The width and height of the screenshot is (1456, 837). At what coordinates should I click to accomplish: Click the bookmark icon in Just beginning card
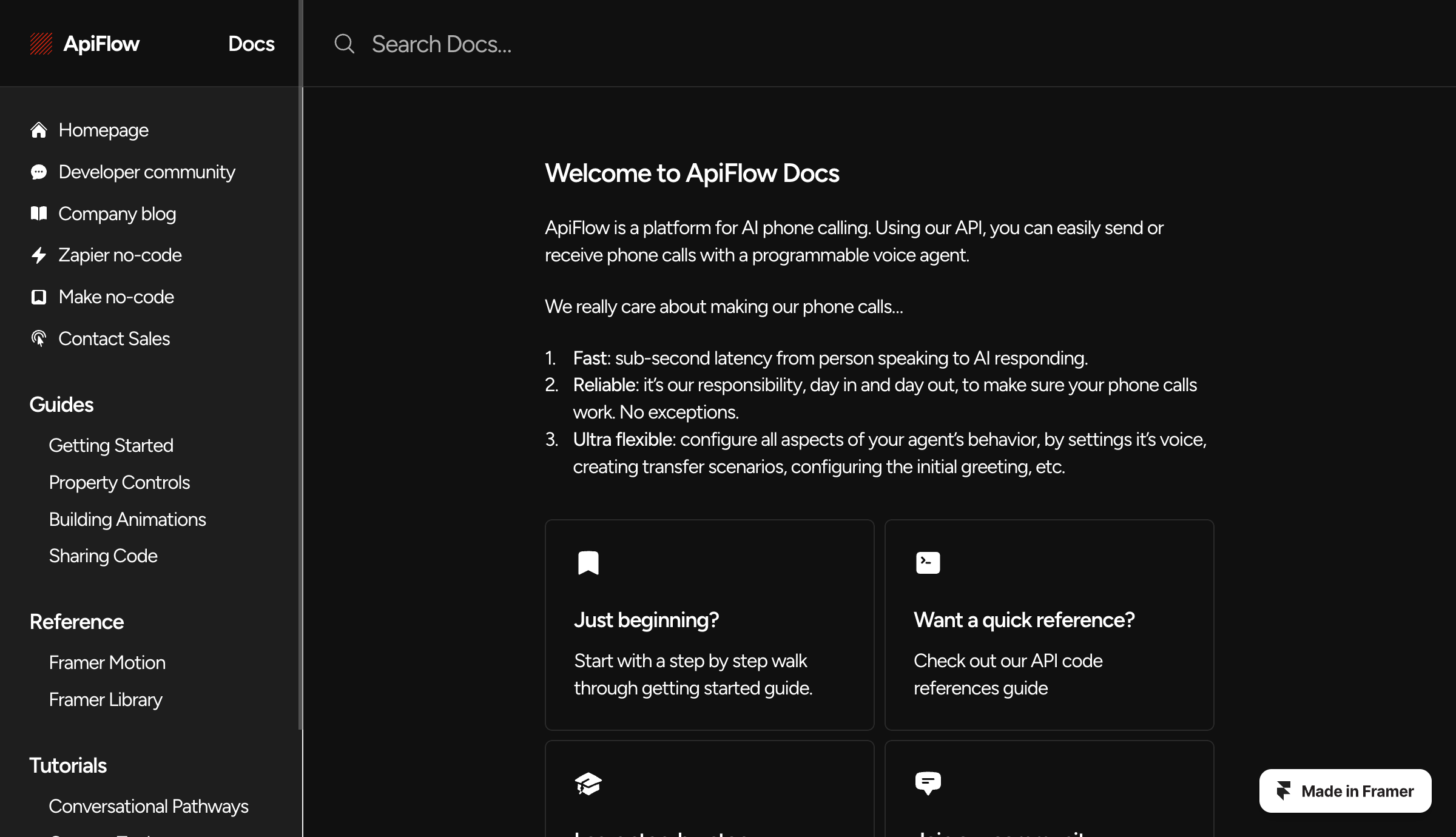(588, 563)
